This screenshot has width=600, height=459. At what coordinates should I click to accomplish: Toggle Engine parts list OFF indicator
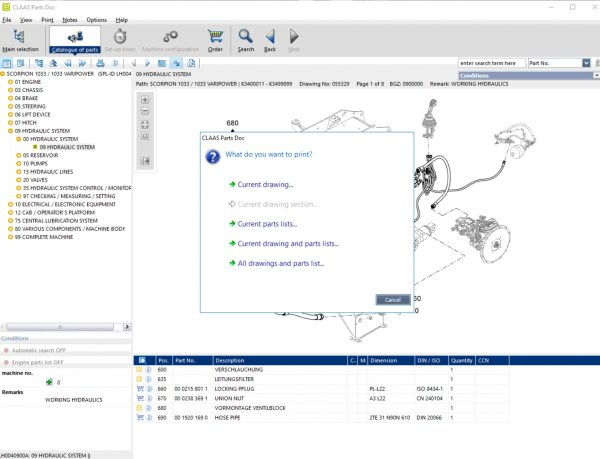tap(36, 361)
